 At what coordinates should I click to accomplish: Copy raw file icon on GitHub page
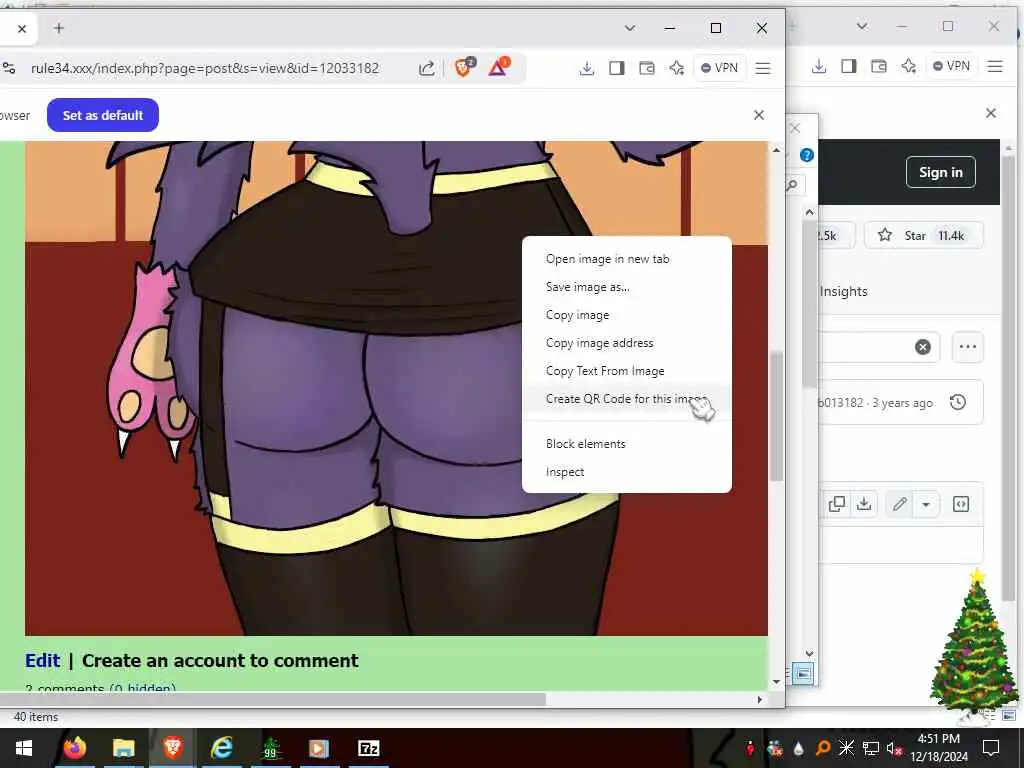click(x=837, y=504)
